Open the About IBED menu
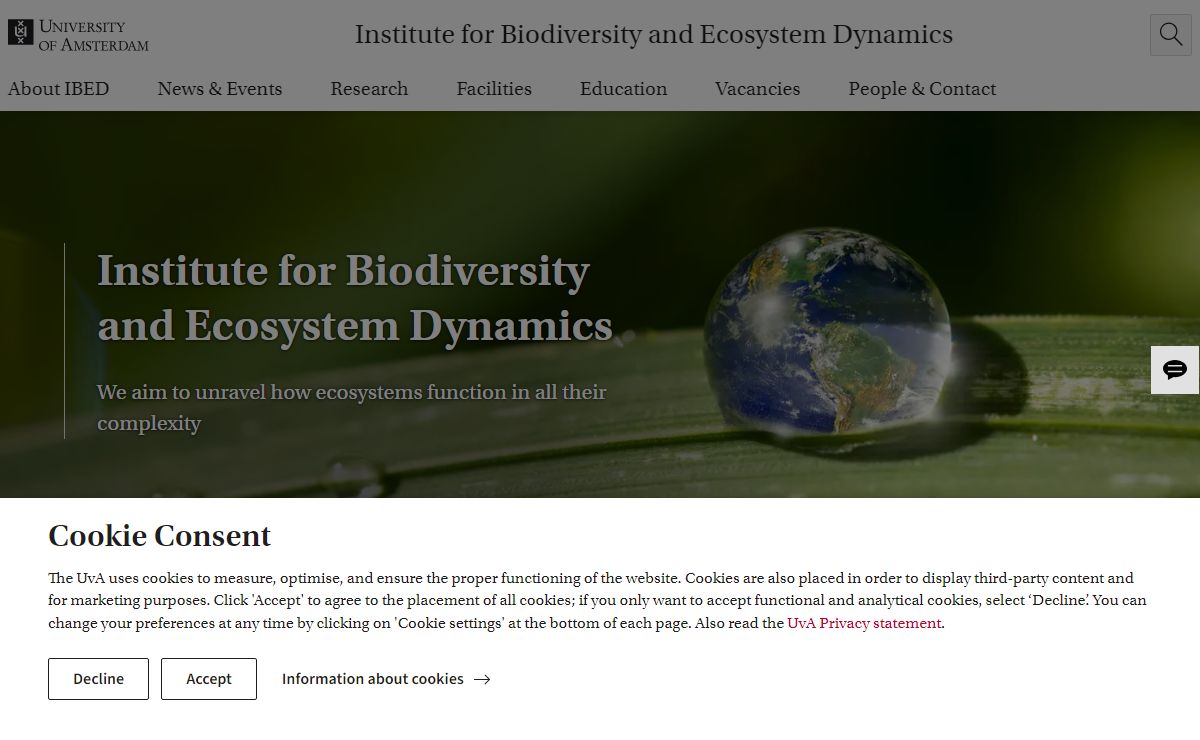 coord(58,89)
